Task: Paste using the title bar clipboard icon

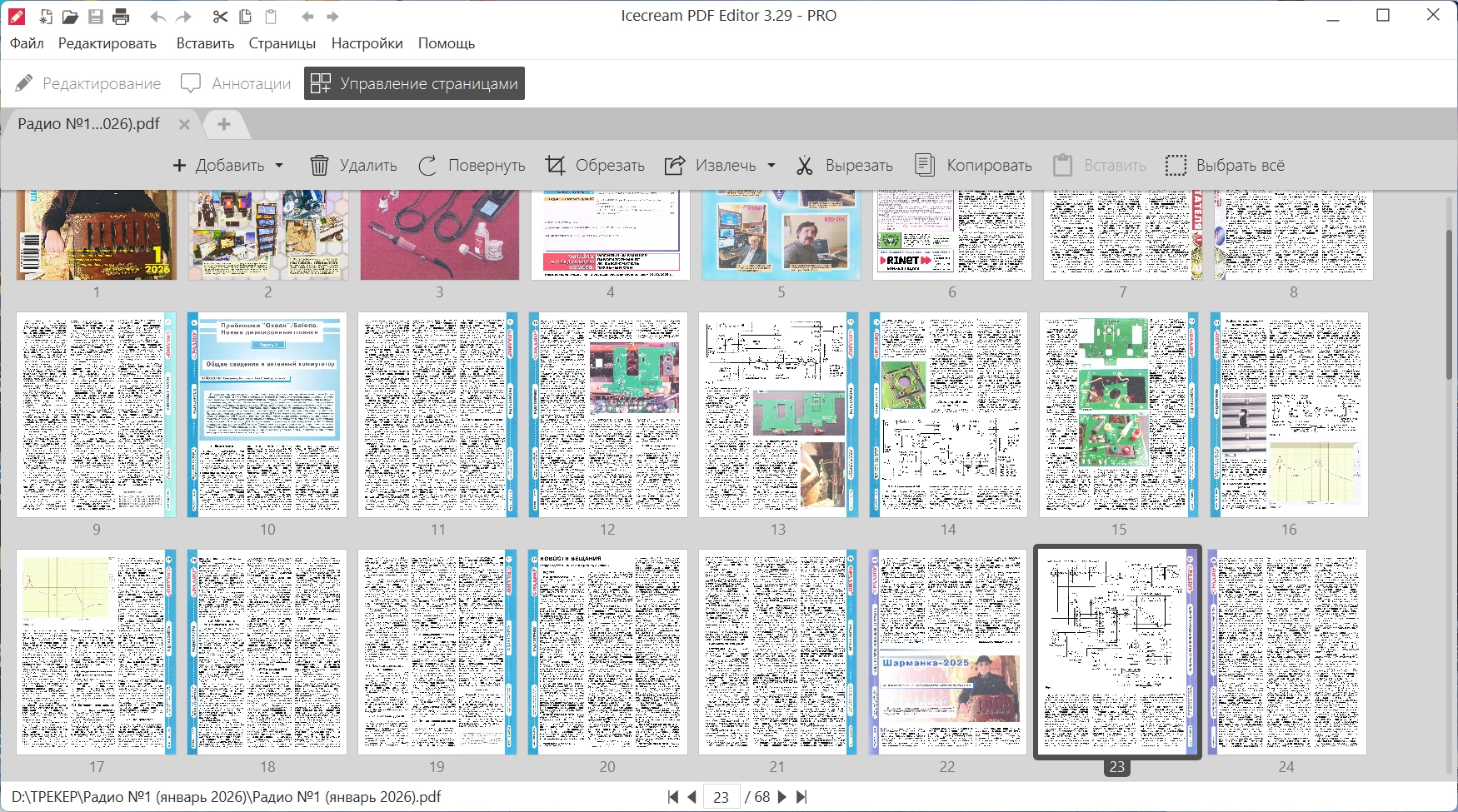Action: tap(271, 17)
